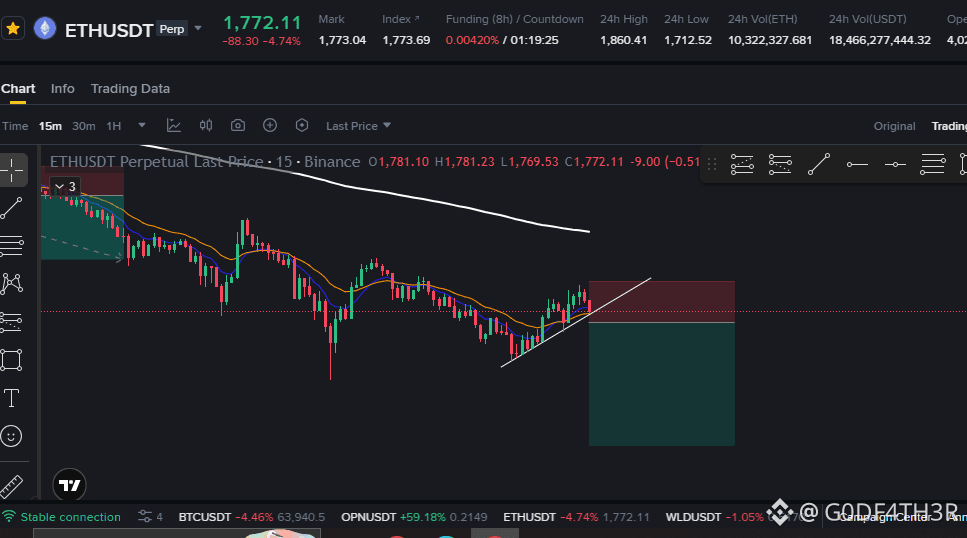Select the diagonal trend line in favorites toolbar
This screenshot has width=967, height=538.
click(818, 164)
